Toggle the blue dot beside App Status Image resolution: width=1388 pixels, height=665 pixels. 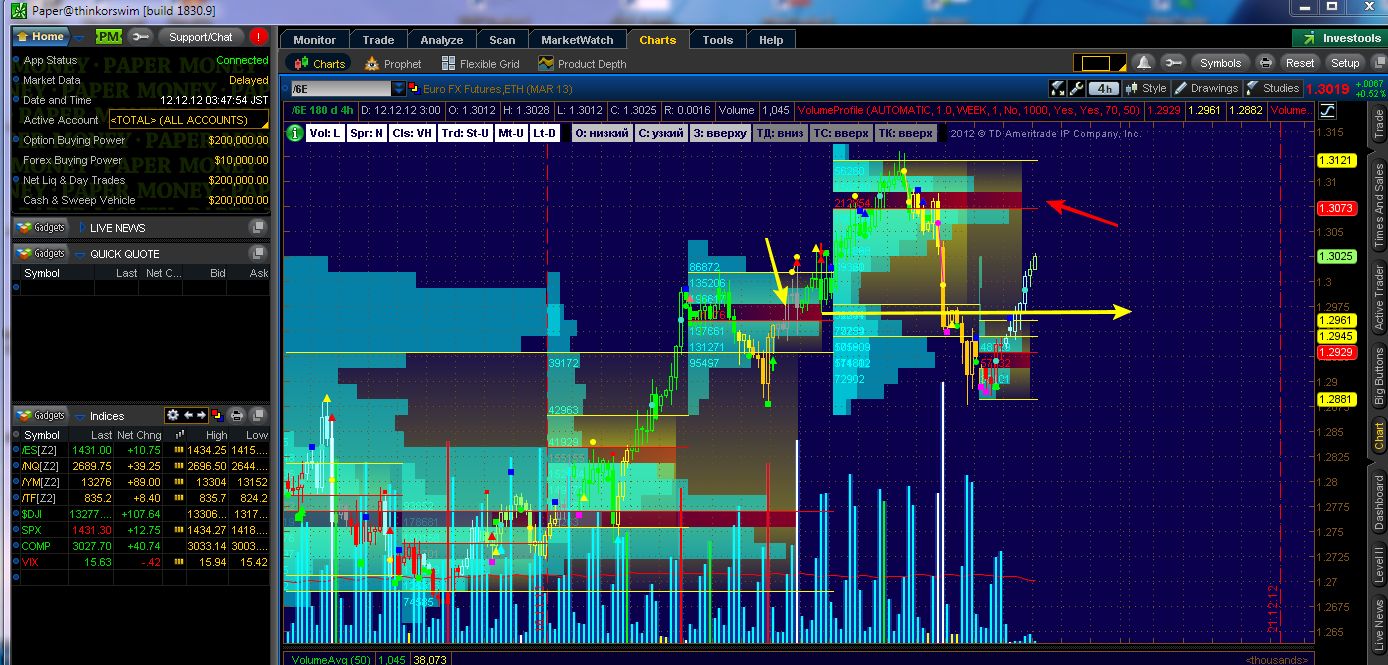(x=16, y=61)
